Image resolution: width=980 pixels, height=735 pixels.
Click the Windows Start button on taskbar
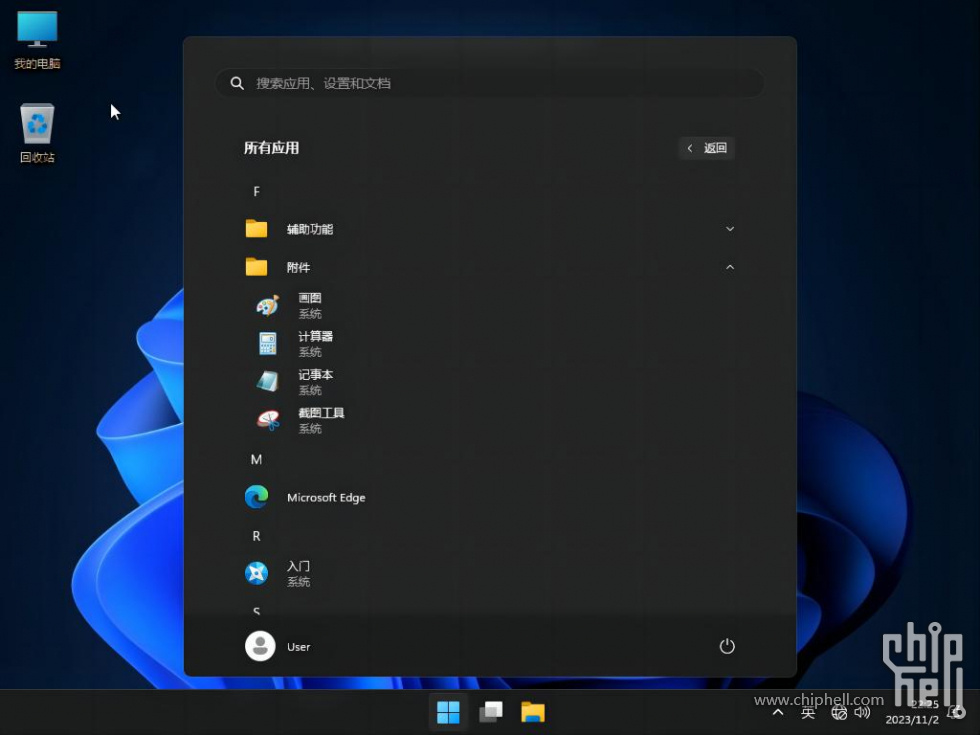click(448, 712)
